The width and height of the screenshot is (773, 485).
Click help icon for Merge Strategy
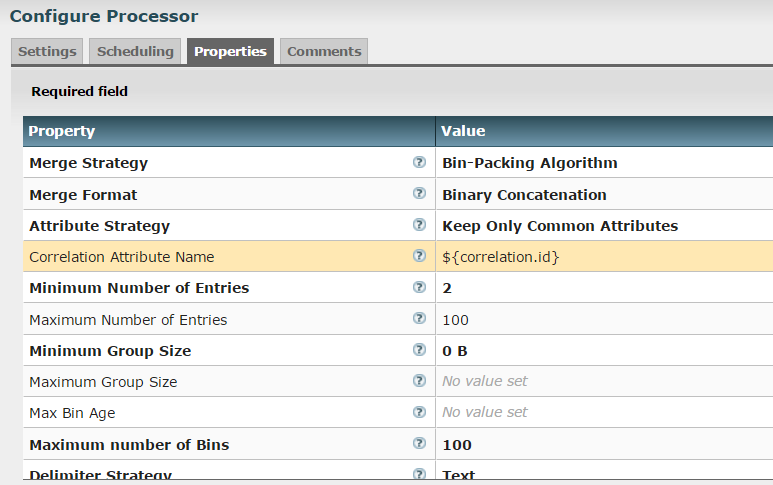click(419, 162)
